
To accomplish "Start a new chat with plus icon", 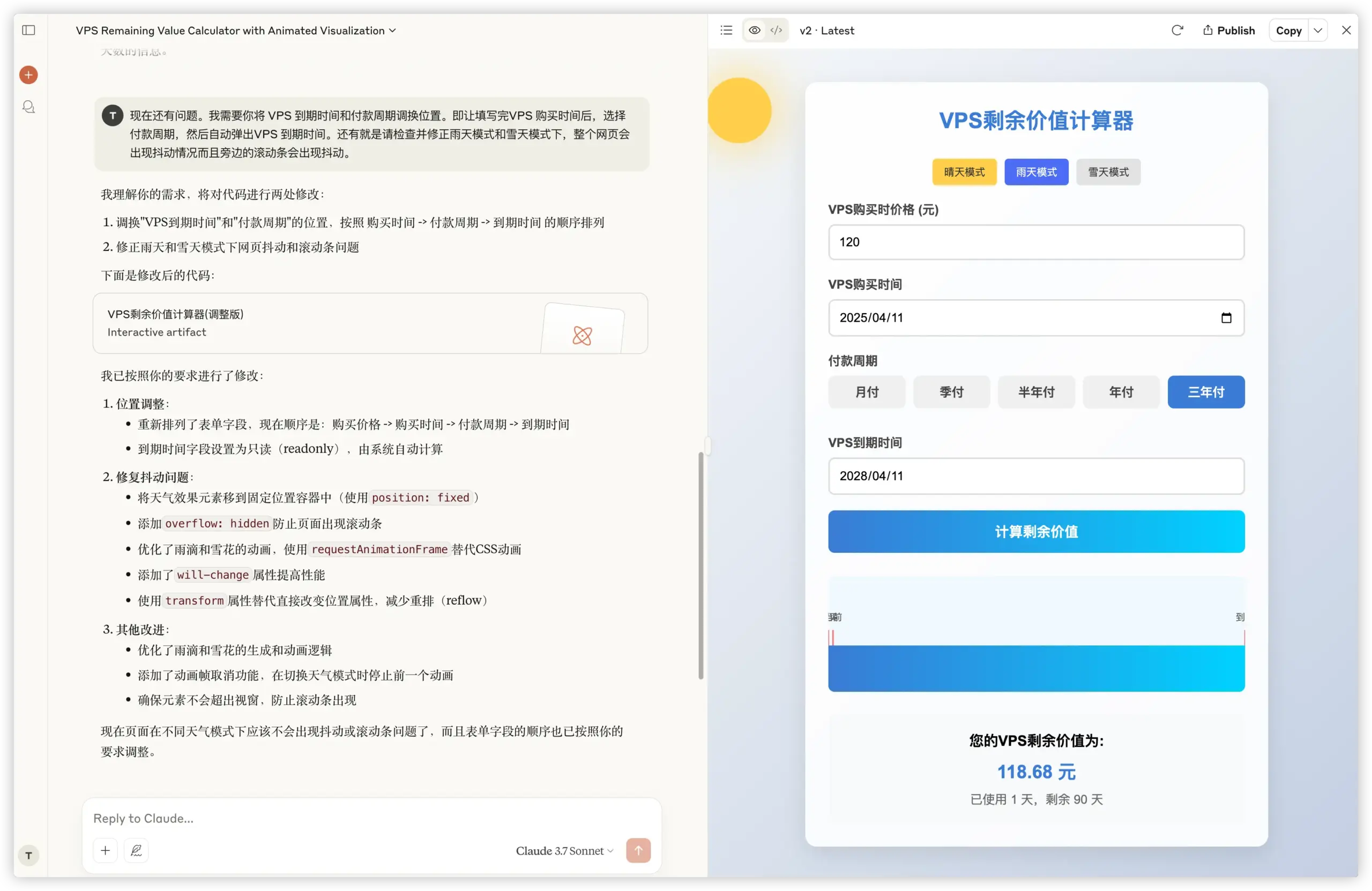I will click(28, 75).
